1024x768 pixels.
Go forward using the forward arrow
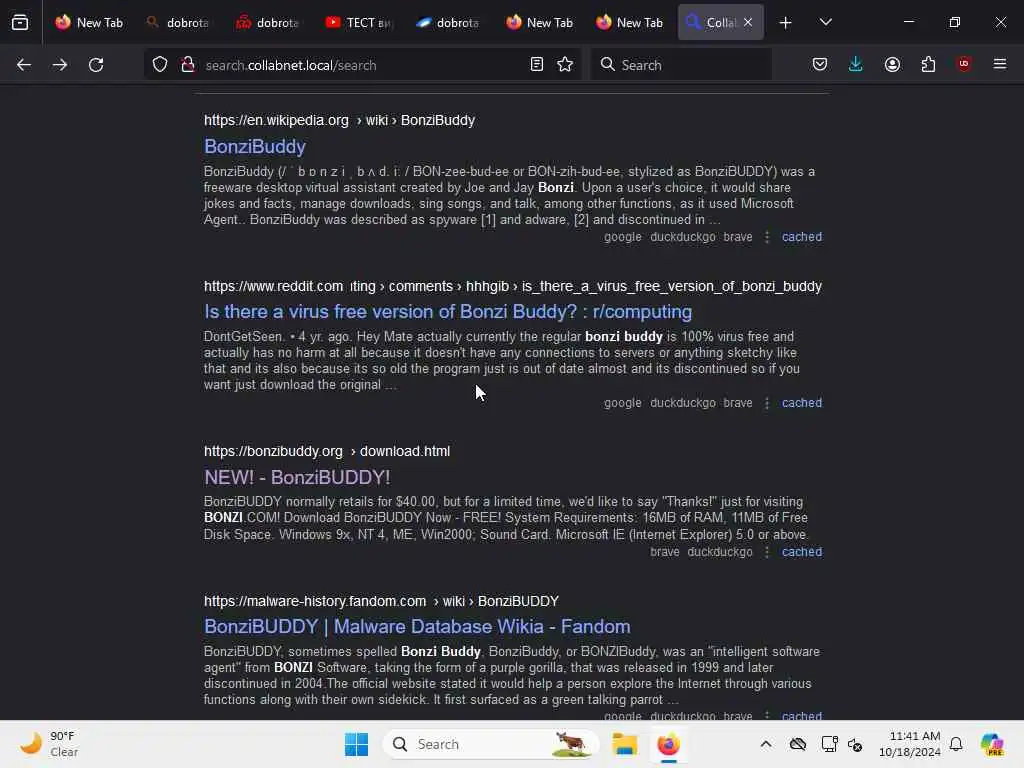(x=60, y=65)
